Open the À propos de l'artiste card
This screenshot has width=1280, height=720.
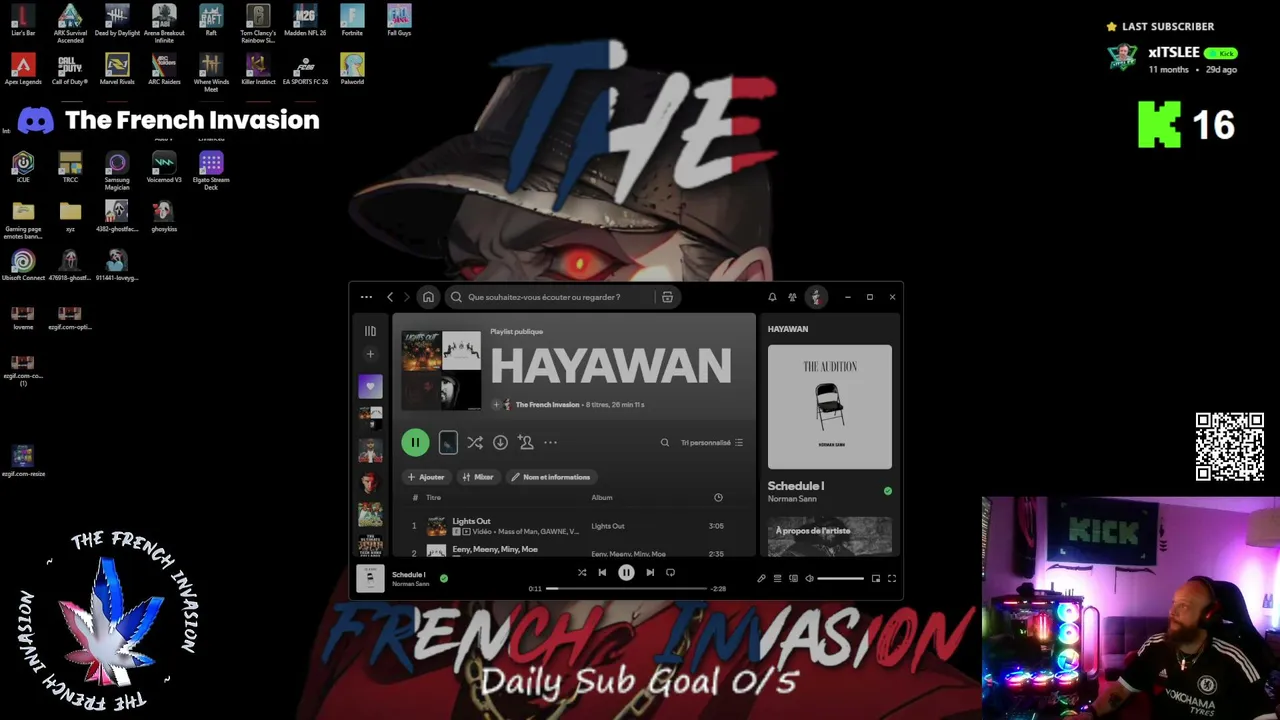[x=830, y=536]
